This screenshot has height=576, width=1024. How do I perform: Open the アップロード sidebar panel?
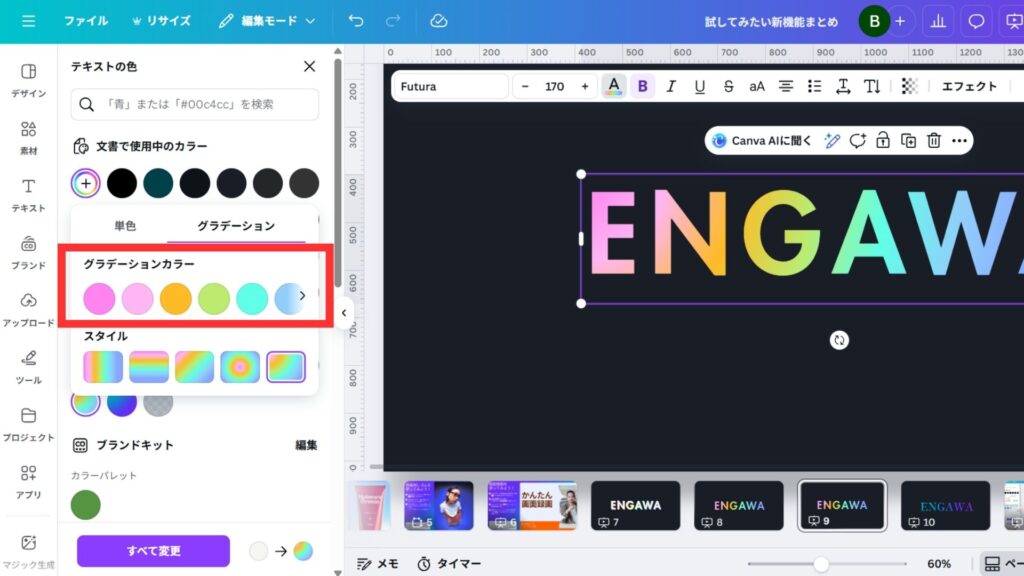28,308
